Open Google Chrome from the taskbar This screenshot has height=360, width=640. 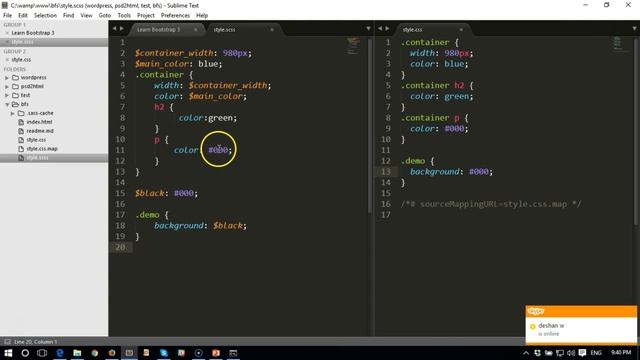click(95, 353)
